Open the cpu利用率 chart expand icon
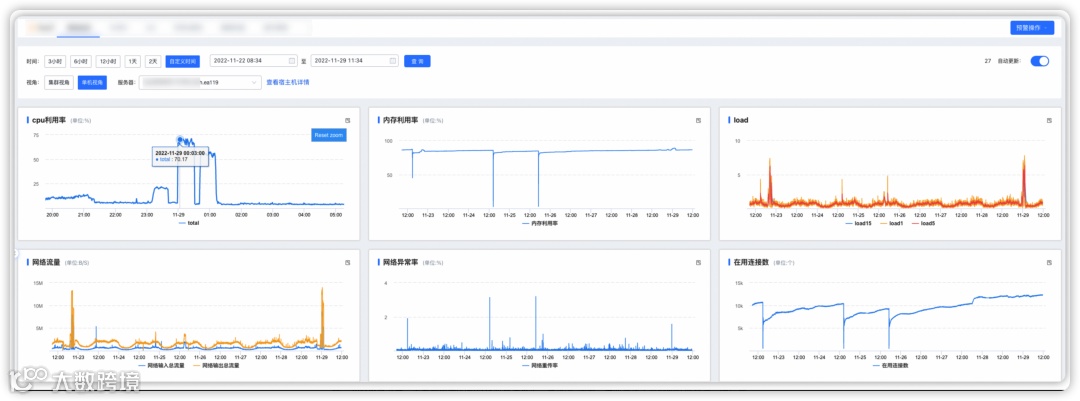Screen dimensions: 1080x401 click(x=348, y=120)
